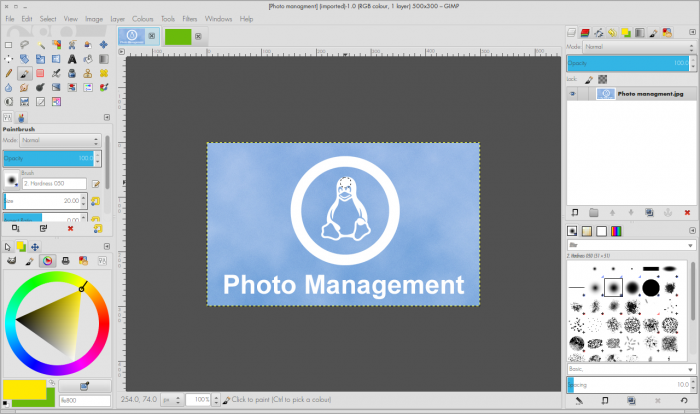
Task: Select the Pencil tool
Action: (x=8, y=73)
